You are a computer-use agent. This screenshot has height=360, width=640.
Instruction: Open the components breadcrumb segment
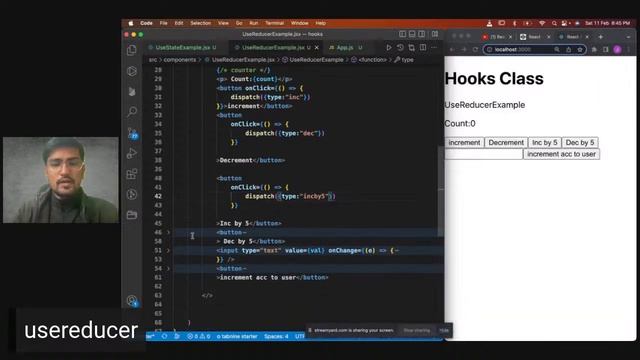click(x=180, y=60)
